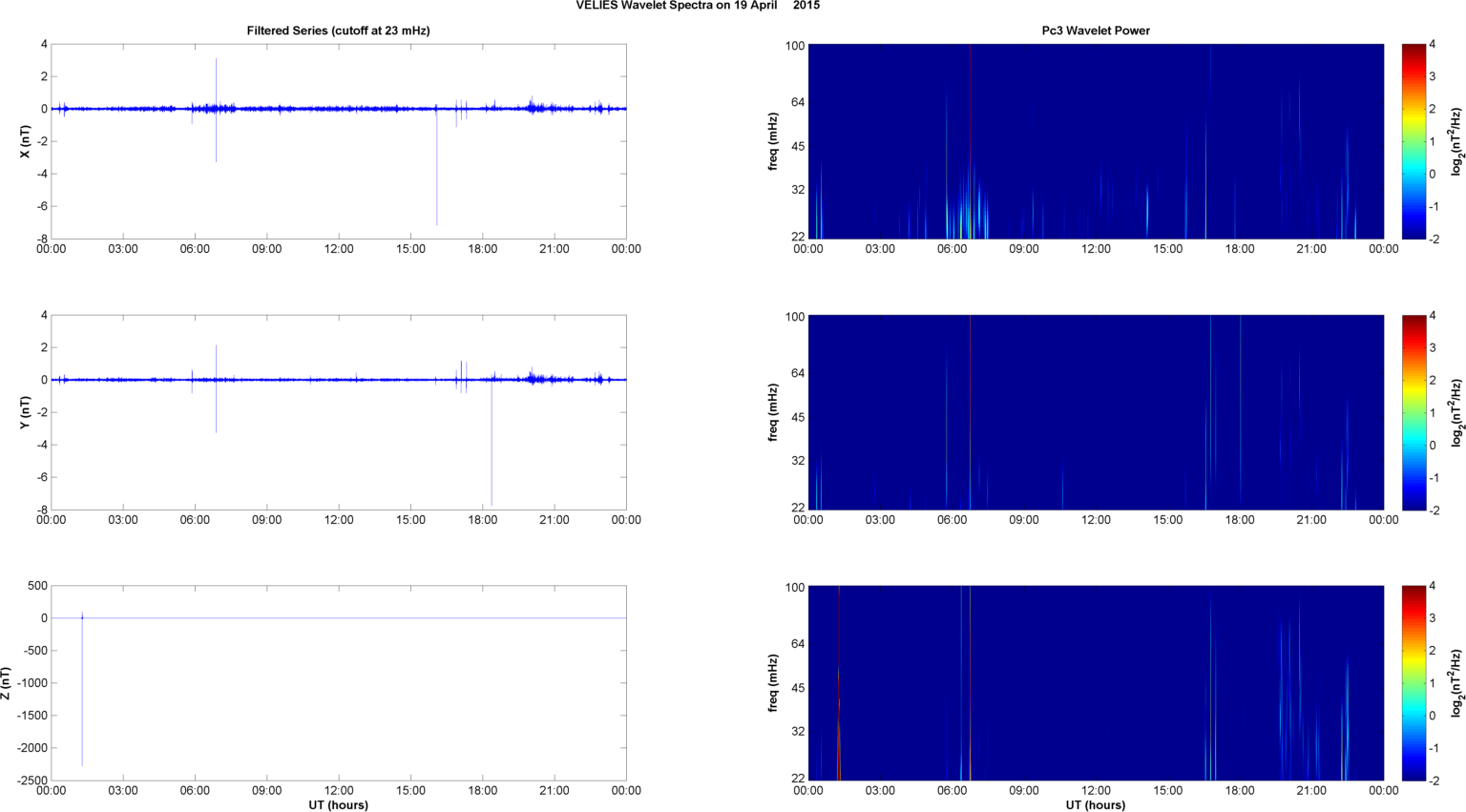Image resolution: width=1466 pixels, height=812 pixels.
Task: Click the -1500 tick on Z axis
Action: click(x=31, y=716)
